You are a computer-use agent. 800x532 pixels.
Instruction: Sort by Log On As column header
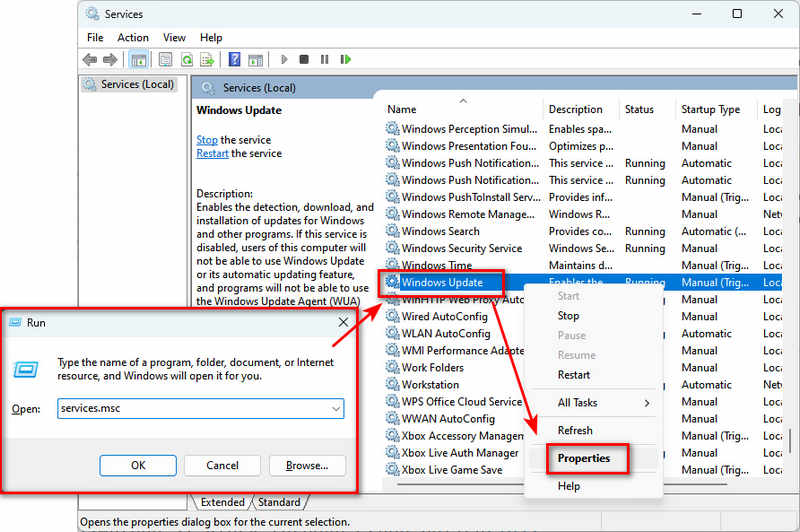click(x=771, y=109)
